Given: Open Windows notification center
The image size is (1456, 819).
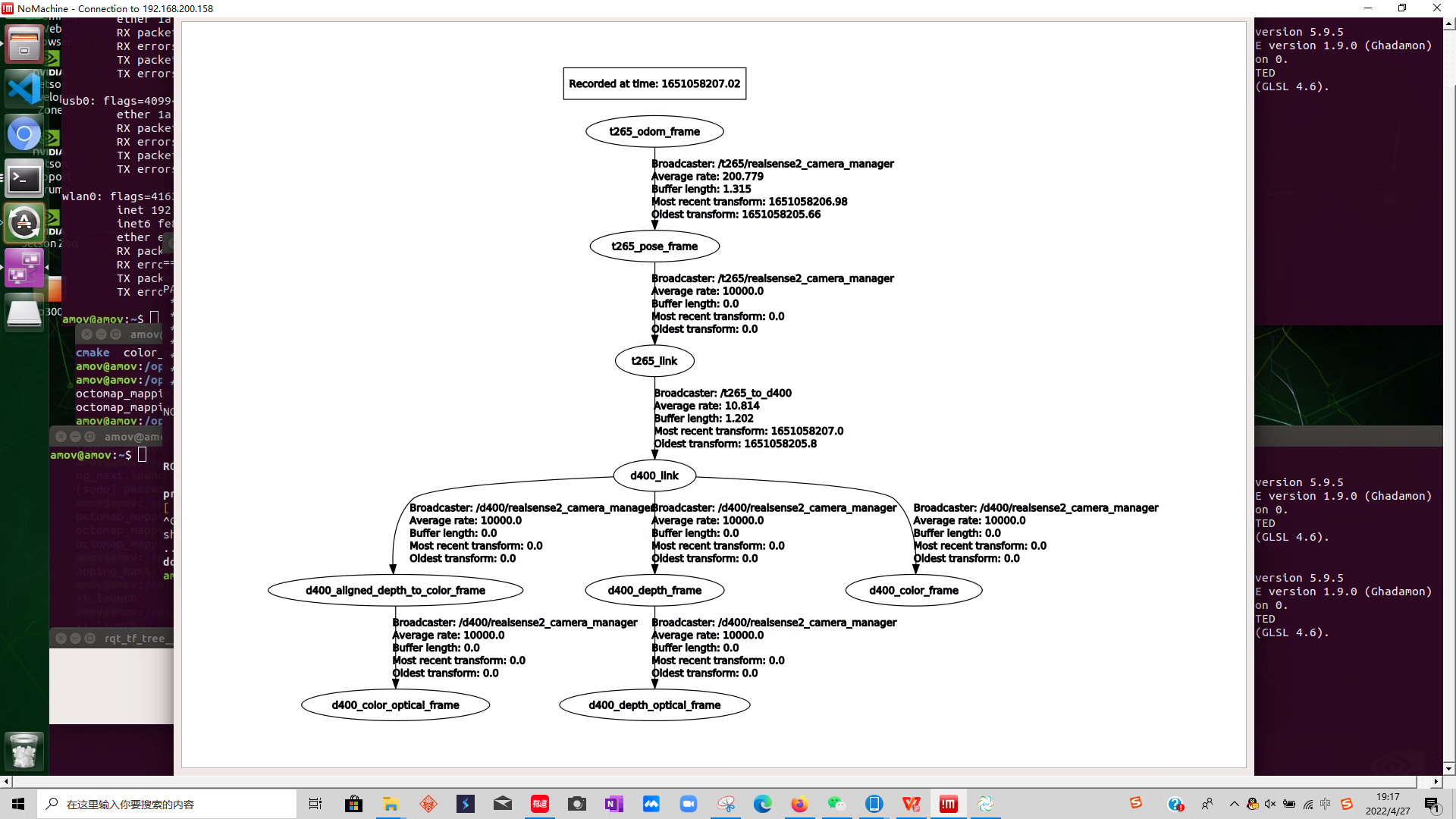Looking at the screenshot, I should pyautogui.click(x=1432, y=804).
